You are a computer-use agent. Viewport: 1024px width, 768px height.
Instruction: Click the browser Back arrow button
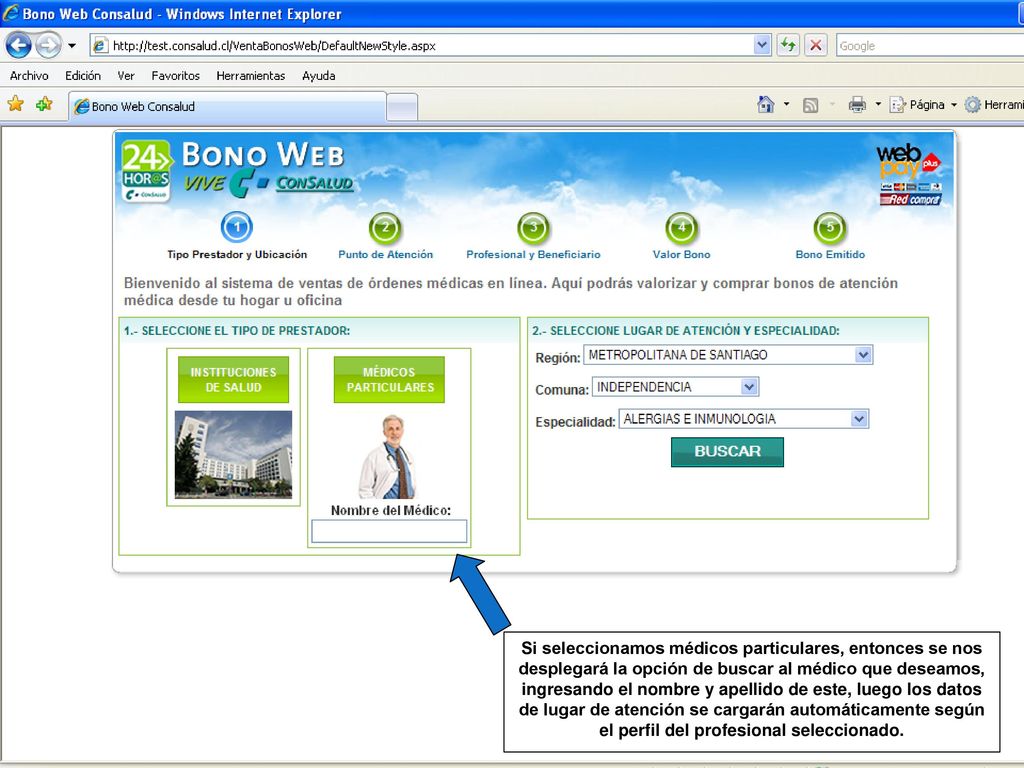(x=18, y=46)
